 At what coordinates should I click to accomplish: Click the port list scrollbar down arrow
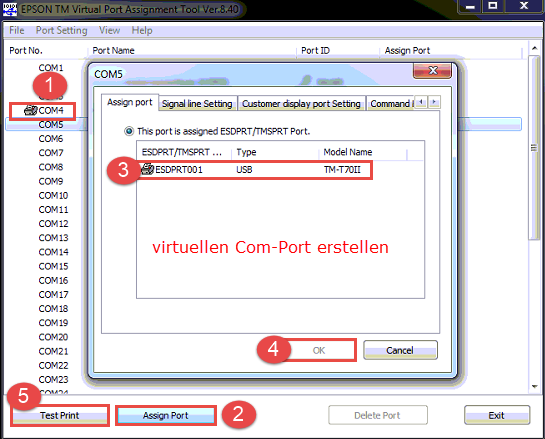point(534,387)
